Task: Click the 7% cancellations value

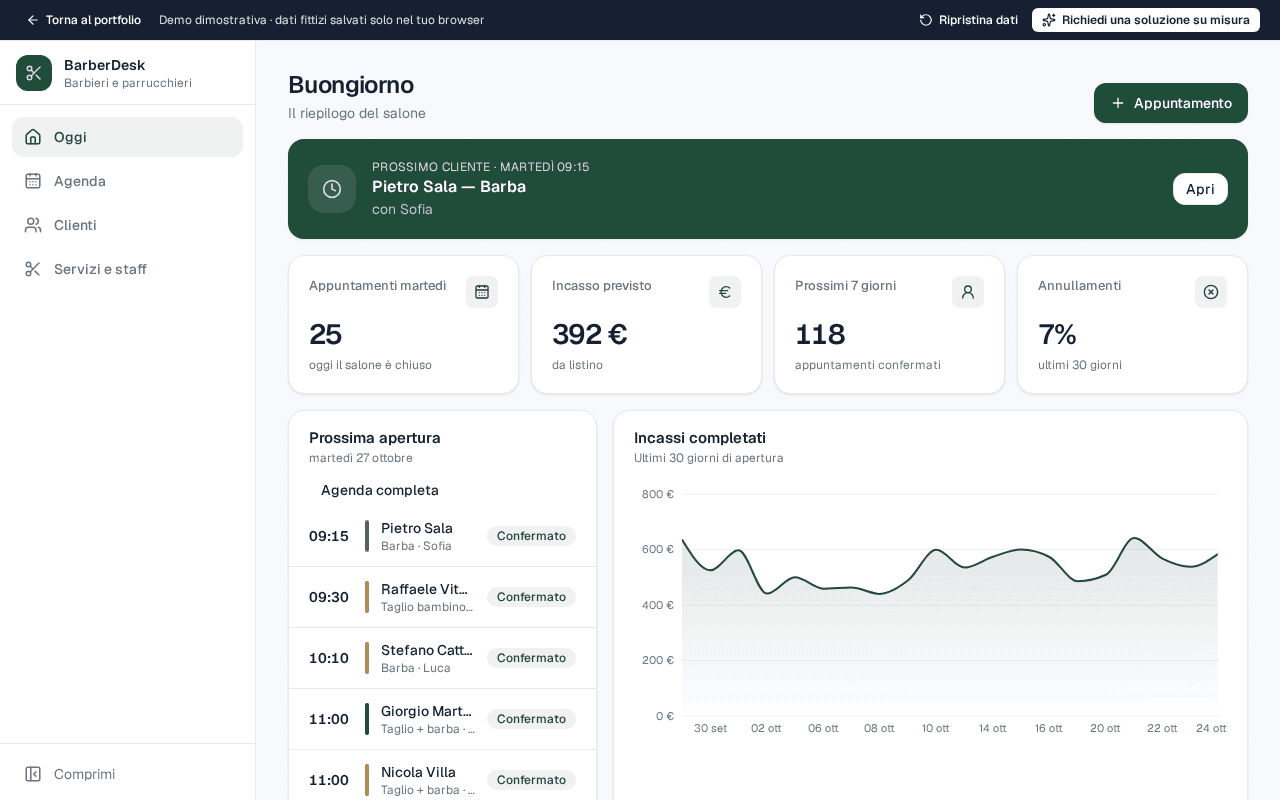Action: (x=1057, y=334)
